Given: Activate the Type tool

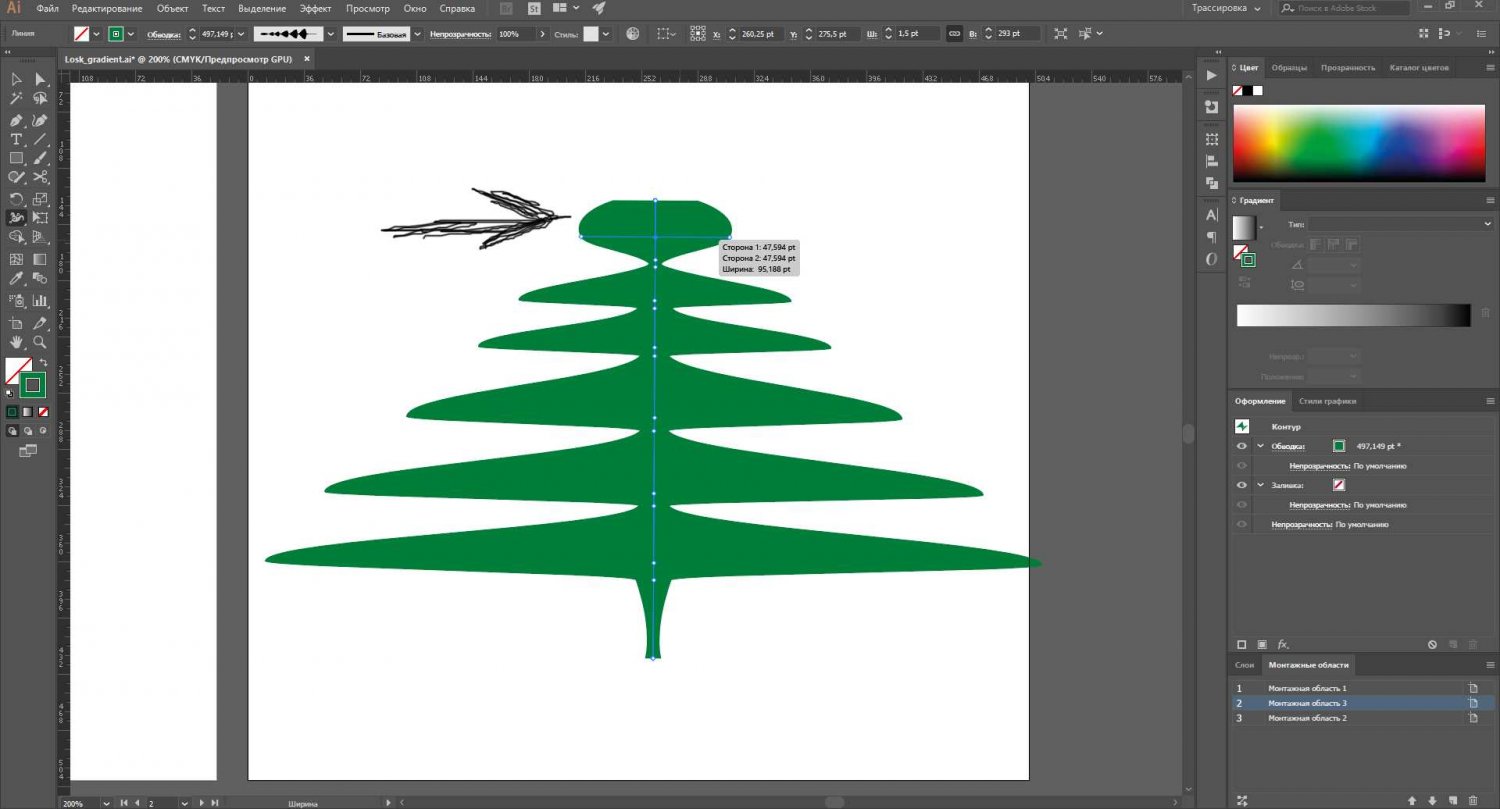Looking at the screenshot, I should 17,139.
